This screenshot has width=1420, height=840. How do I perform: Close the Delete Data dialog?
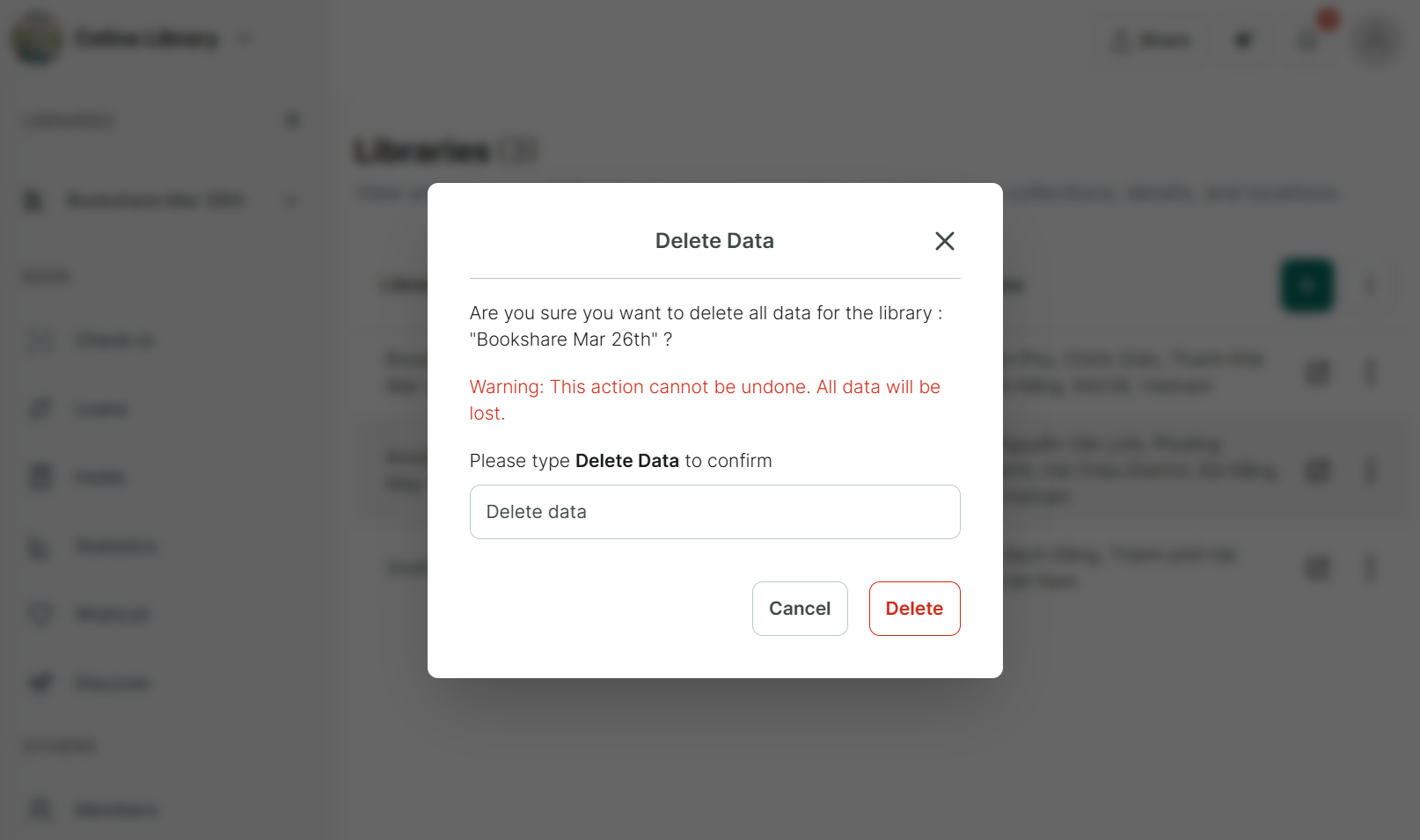(944, 241)
